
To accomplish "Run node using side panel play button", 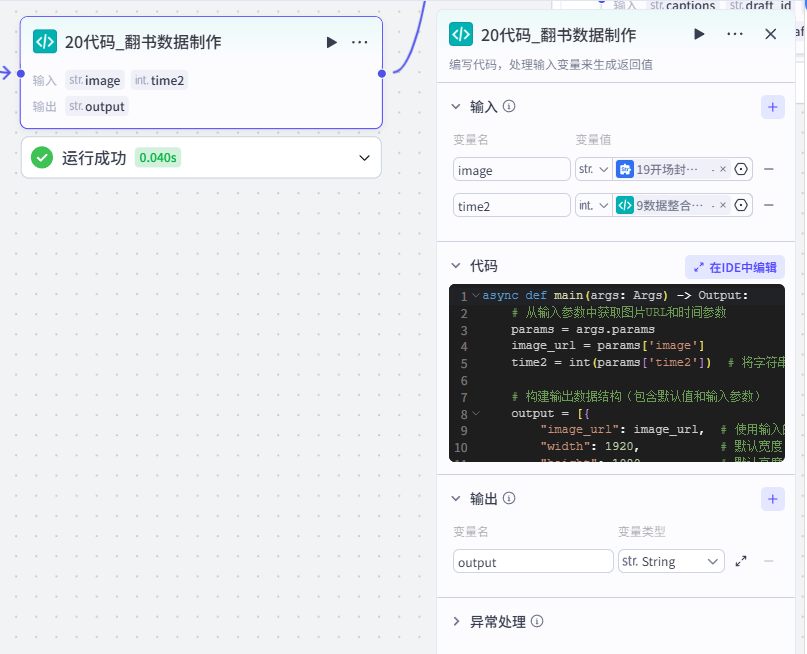I will point(699,34).
